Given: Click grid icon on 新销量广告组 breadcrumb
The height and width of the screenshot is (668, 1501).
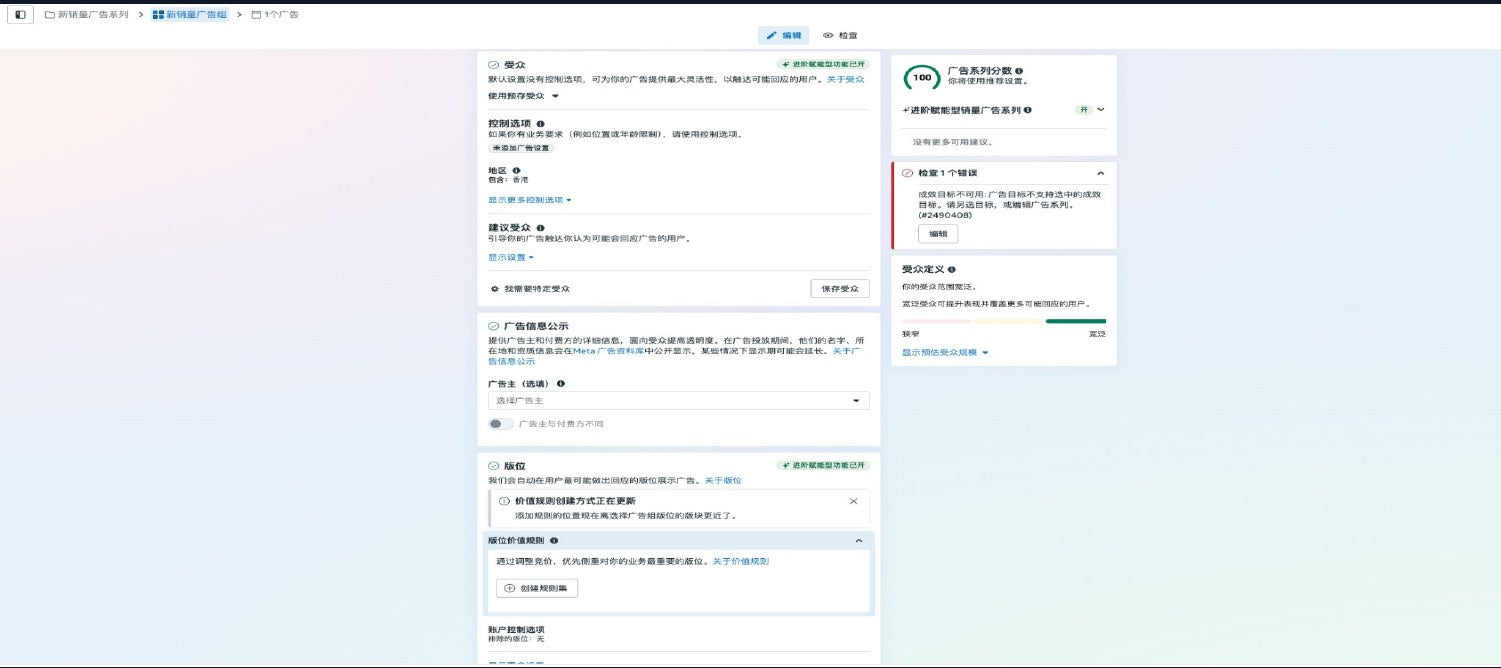Looking at the screenshot, I should [x=158, y=15].
